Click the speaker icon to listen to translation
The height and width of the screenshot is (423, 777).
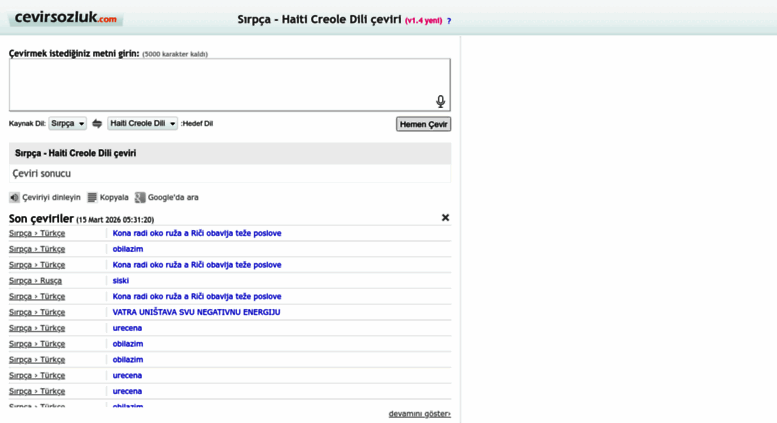tap(15, 198)
